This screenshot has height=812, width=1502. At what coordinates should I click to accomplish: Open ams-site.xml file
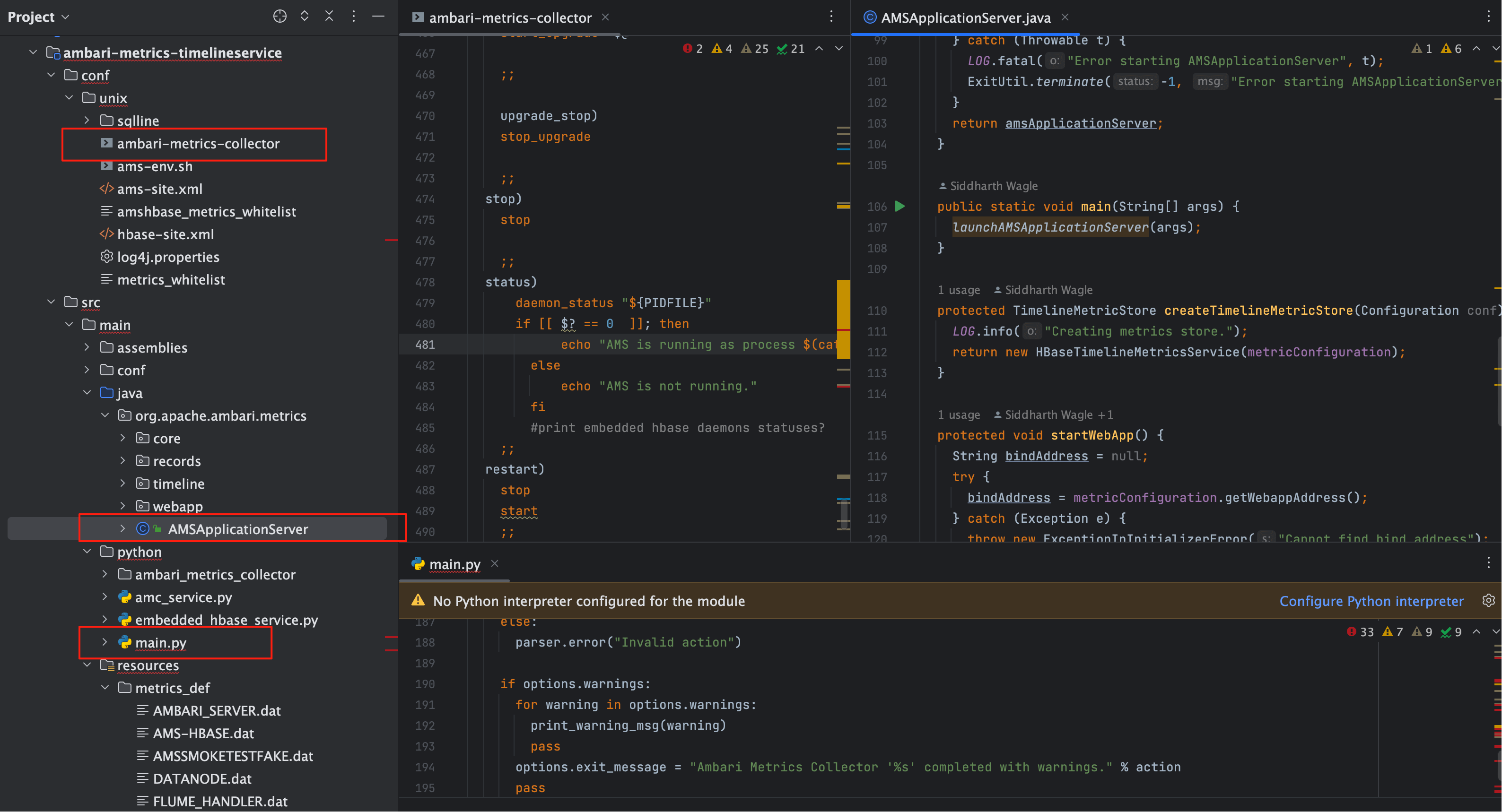160,189
